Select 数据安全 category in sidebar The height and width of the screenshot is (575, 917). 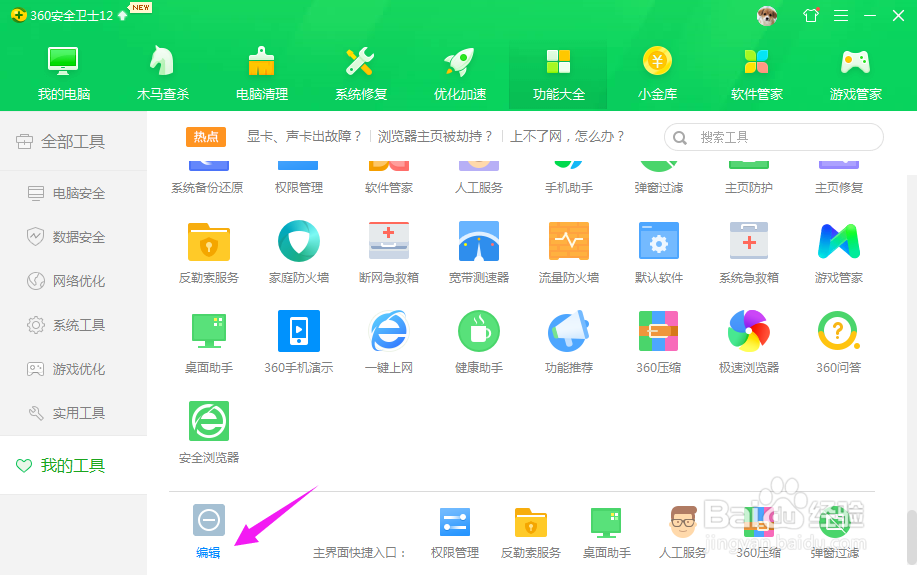(x=73, y=237)
